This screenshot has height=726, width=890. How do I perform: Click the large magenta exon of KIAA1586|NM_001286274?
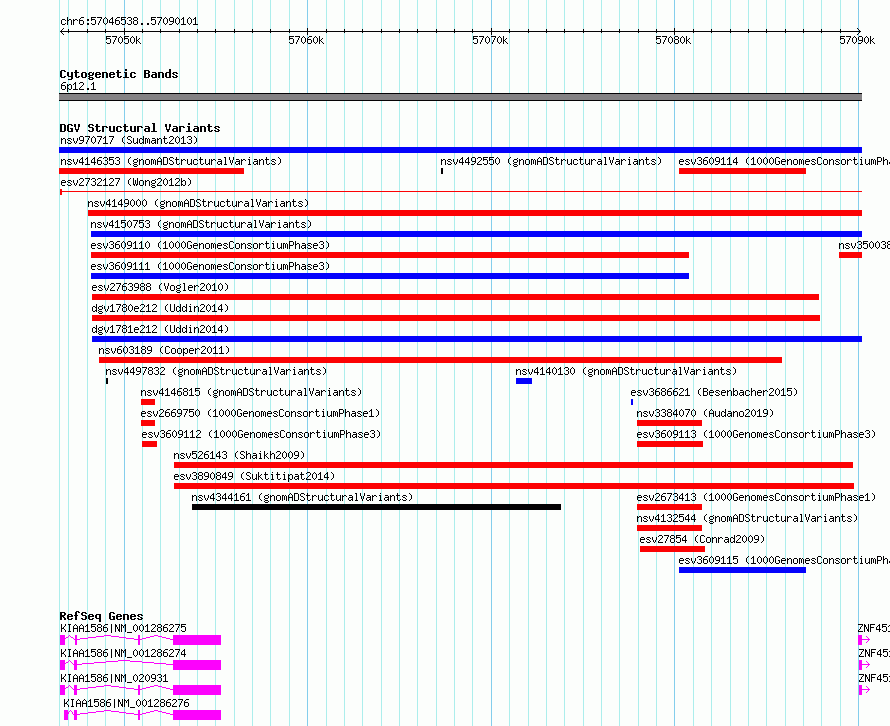point(197,665)
